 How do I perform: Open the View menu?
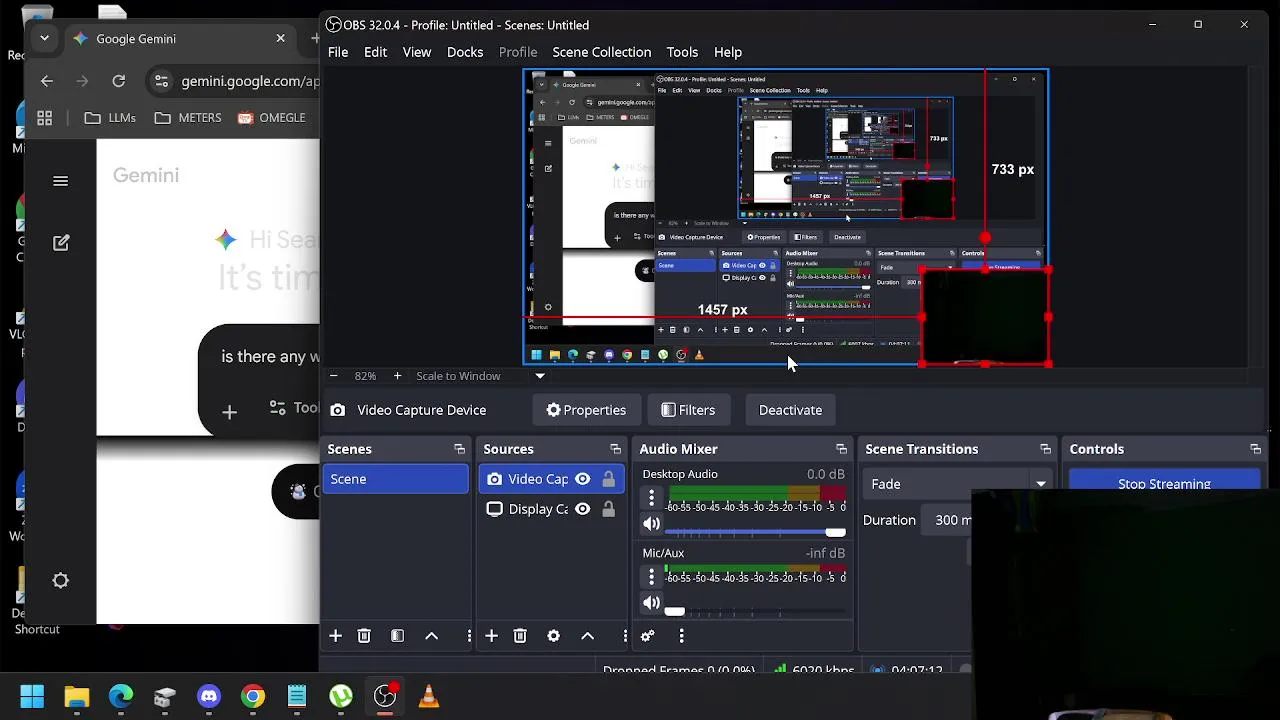(x=417, y=52)
